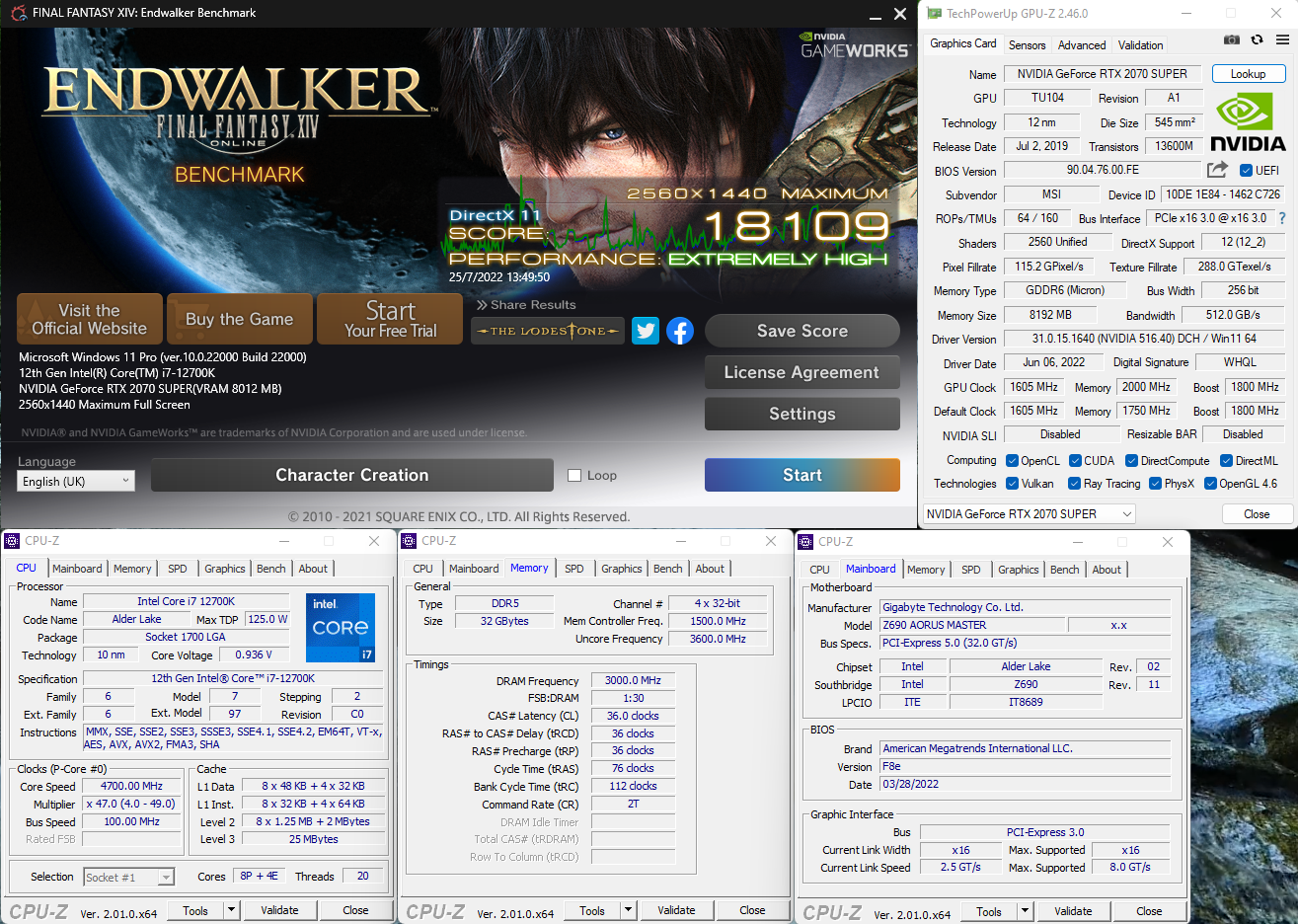Switch to Advanced tab in GPU-Z
Image resolution: width=1298 pixels, height=924 pixels.
point(1082,45)
